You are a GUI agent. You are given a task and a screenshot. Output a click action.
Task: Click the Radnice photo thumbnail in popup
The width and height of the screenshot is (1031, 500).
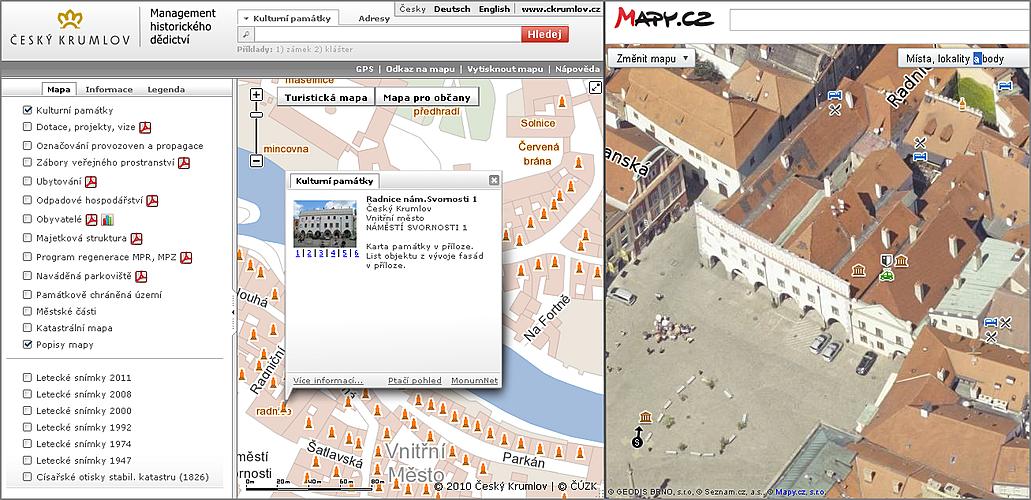tap(325, 224)
